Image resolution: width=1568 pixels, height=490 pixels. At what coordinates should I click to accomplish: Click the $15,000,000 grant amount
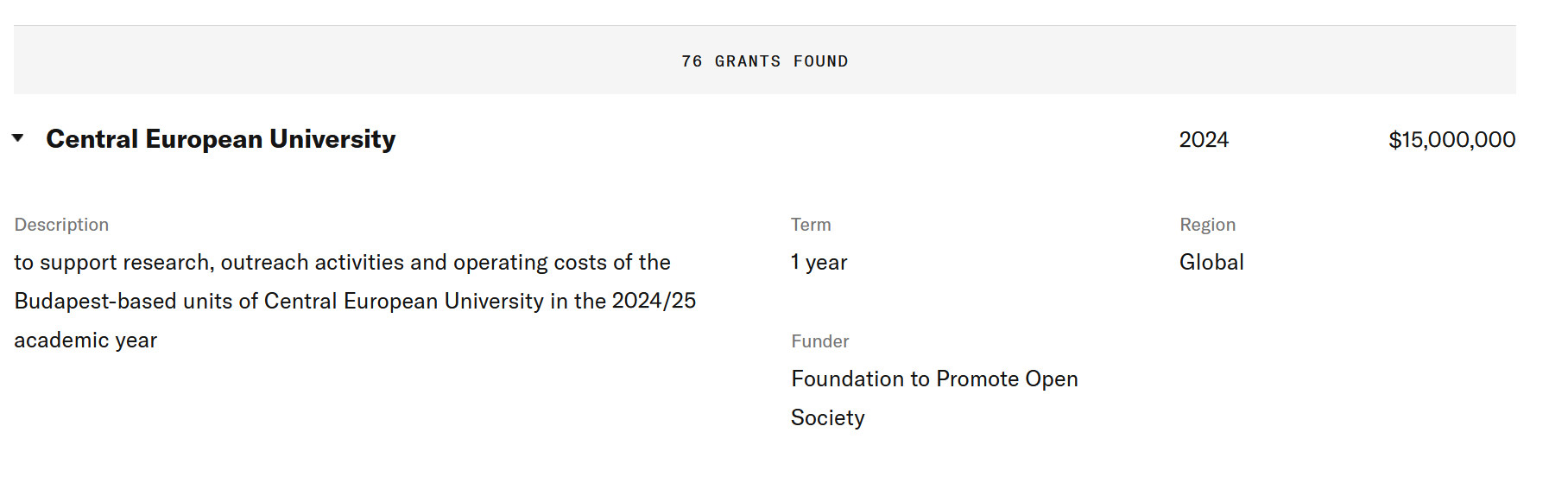click(x=1451, y=140)
